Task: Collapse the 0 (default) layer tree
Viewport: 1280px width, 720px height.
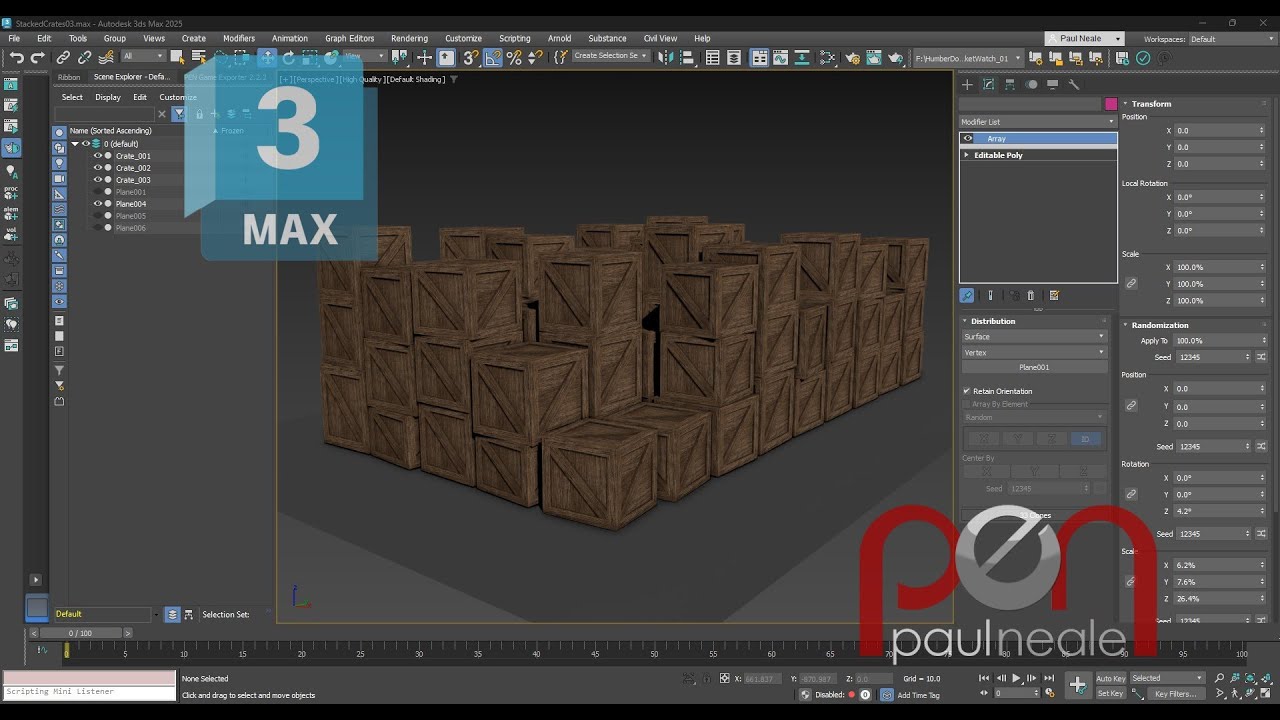Action: (x=74, y=144)
